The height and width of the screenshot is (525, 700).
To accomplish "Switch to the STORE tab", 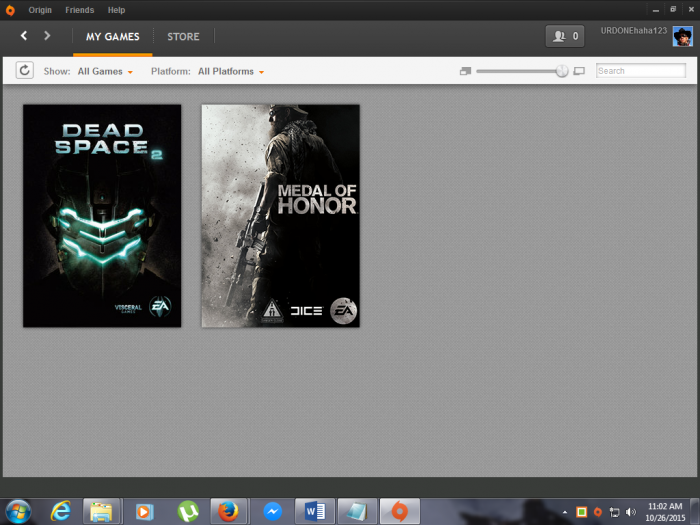I will pyautogui.click(x=183, y=37).
